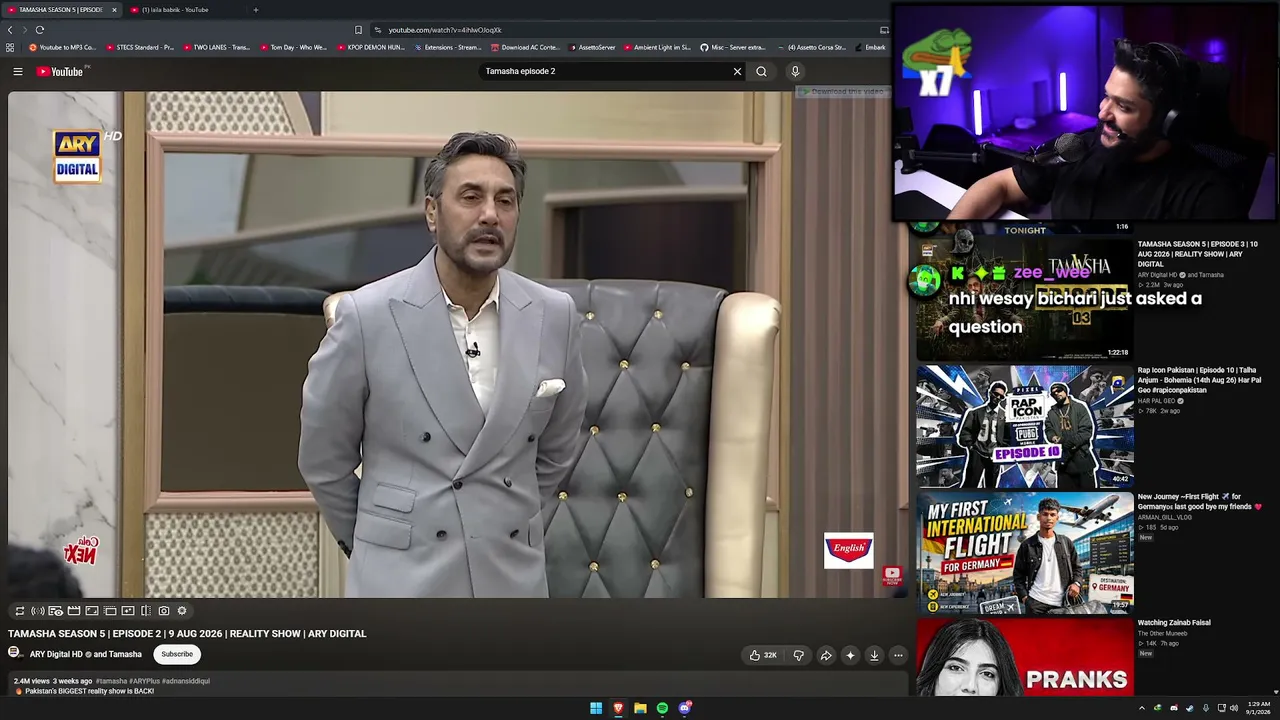
Task: Subscribe to ARY Digital HD channel
Action: click(x=177, y=654)
